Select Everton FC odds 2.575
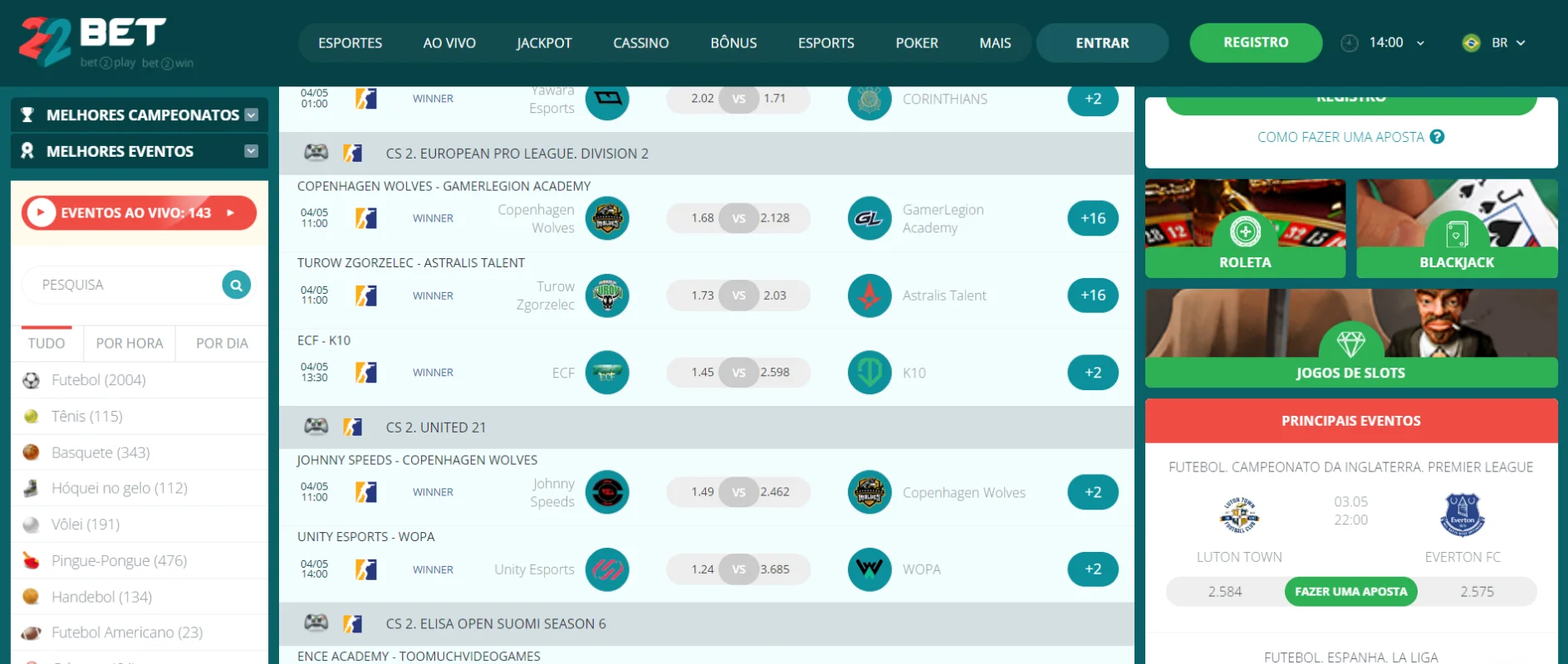The width and height of the screenshot is (1568, 664). tap(1477, 592)
